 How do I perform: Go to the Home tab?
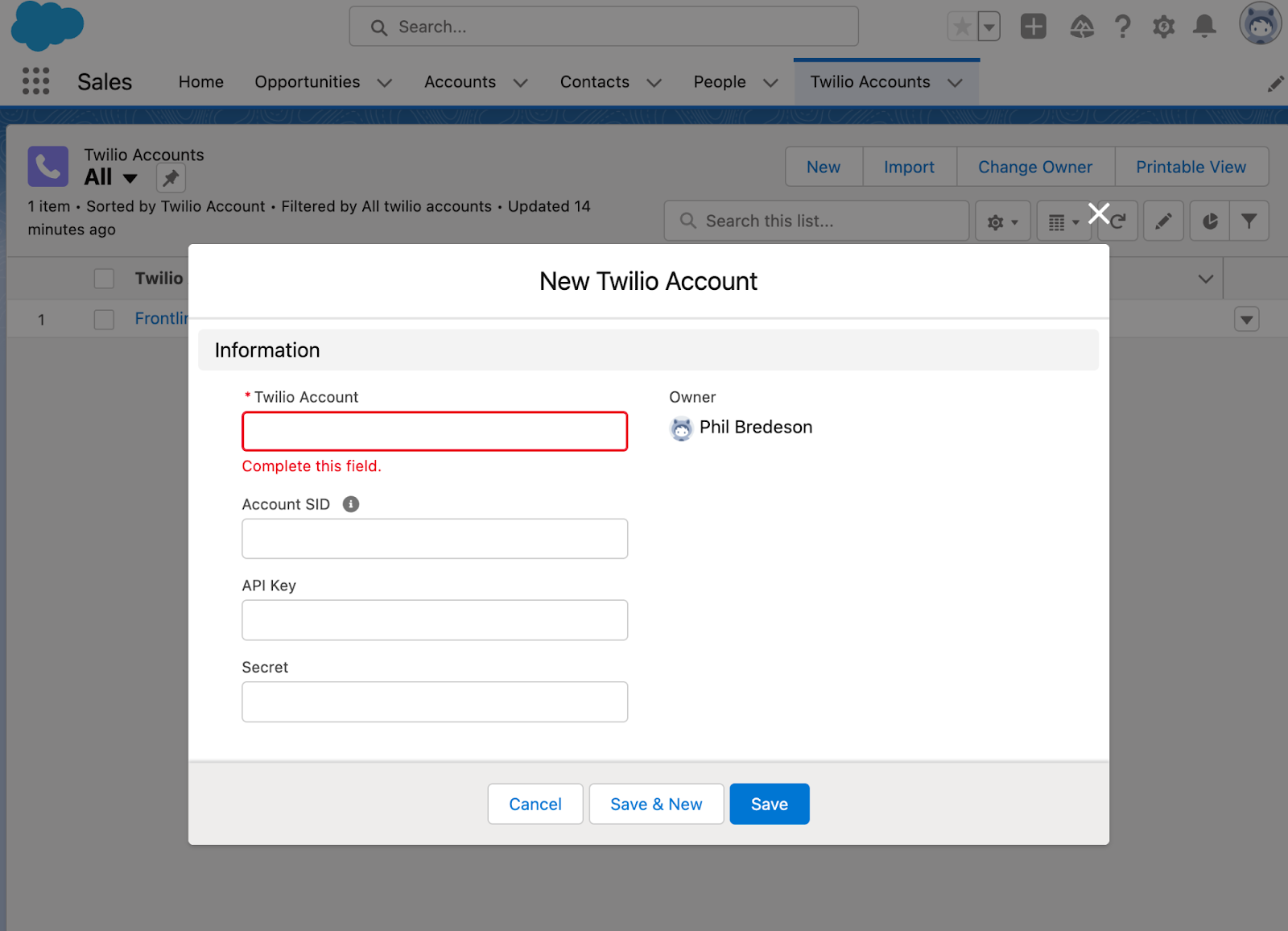click(x=201, y=82)
